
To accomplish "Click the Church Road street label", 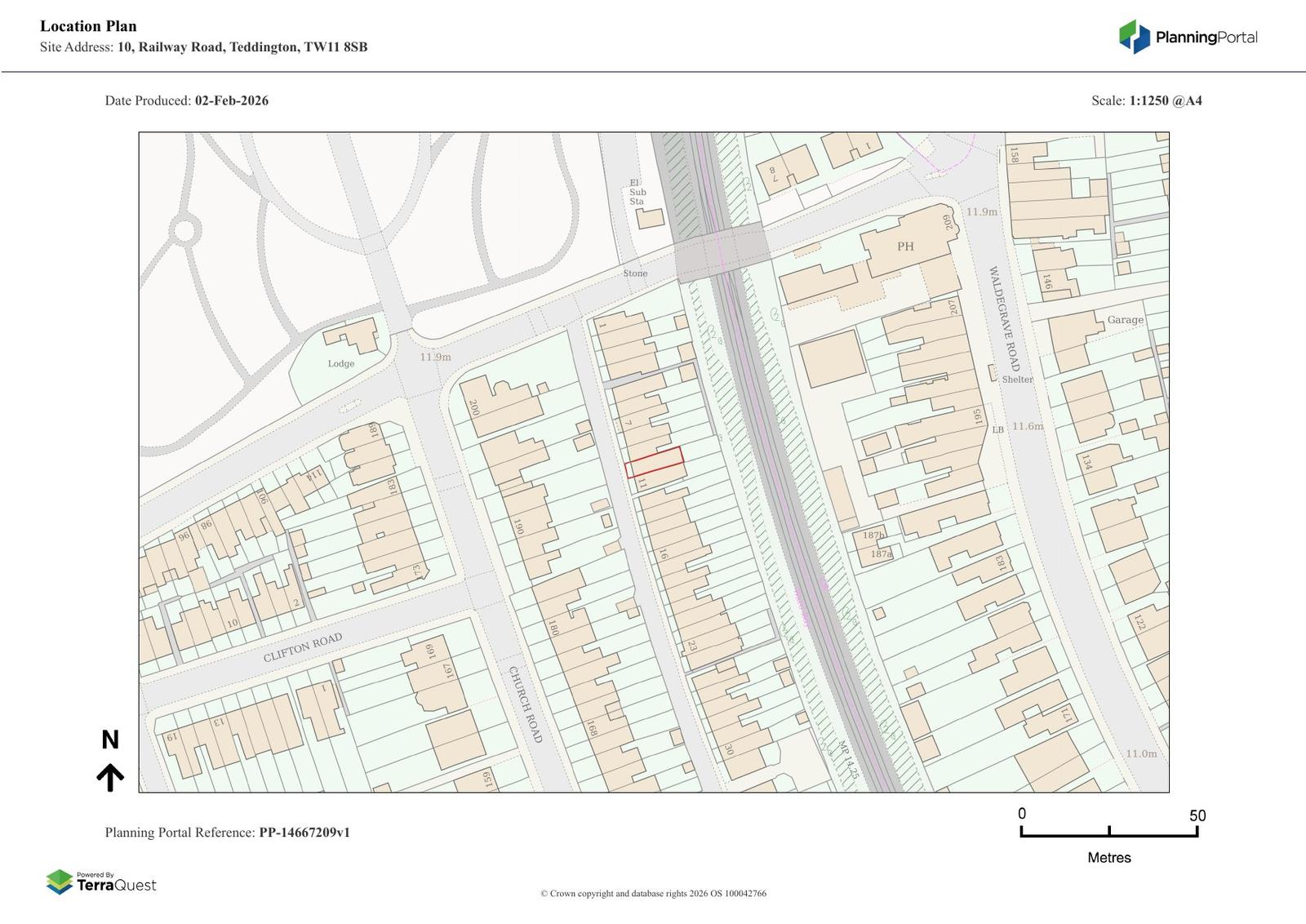I will (x=526, y=704).
